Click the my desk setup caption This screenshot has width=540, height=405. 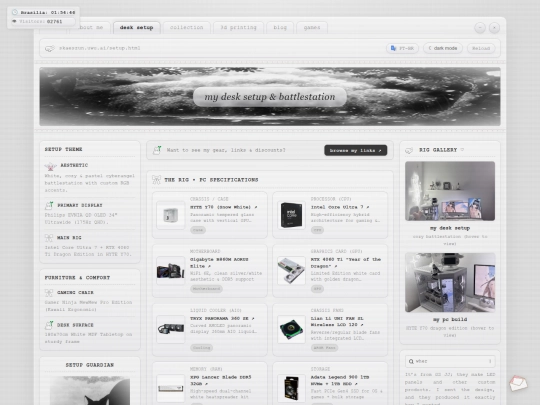(450, 228)
